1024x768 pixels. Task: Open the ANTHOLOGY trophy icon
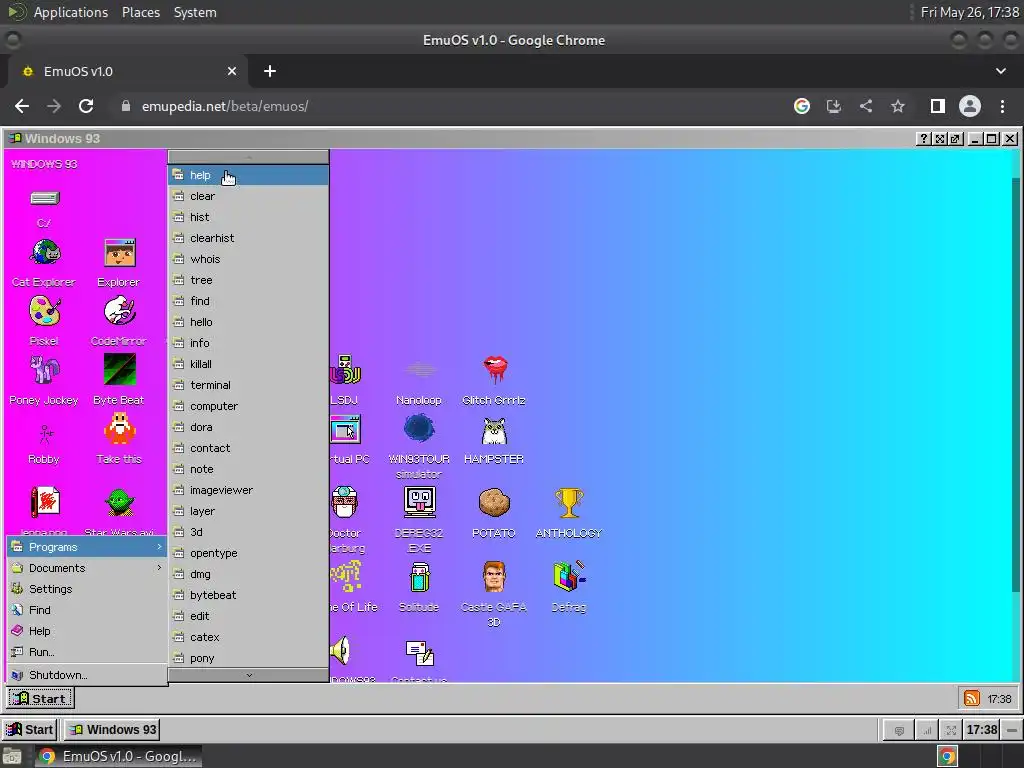(569, 502)
